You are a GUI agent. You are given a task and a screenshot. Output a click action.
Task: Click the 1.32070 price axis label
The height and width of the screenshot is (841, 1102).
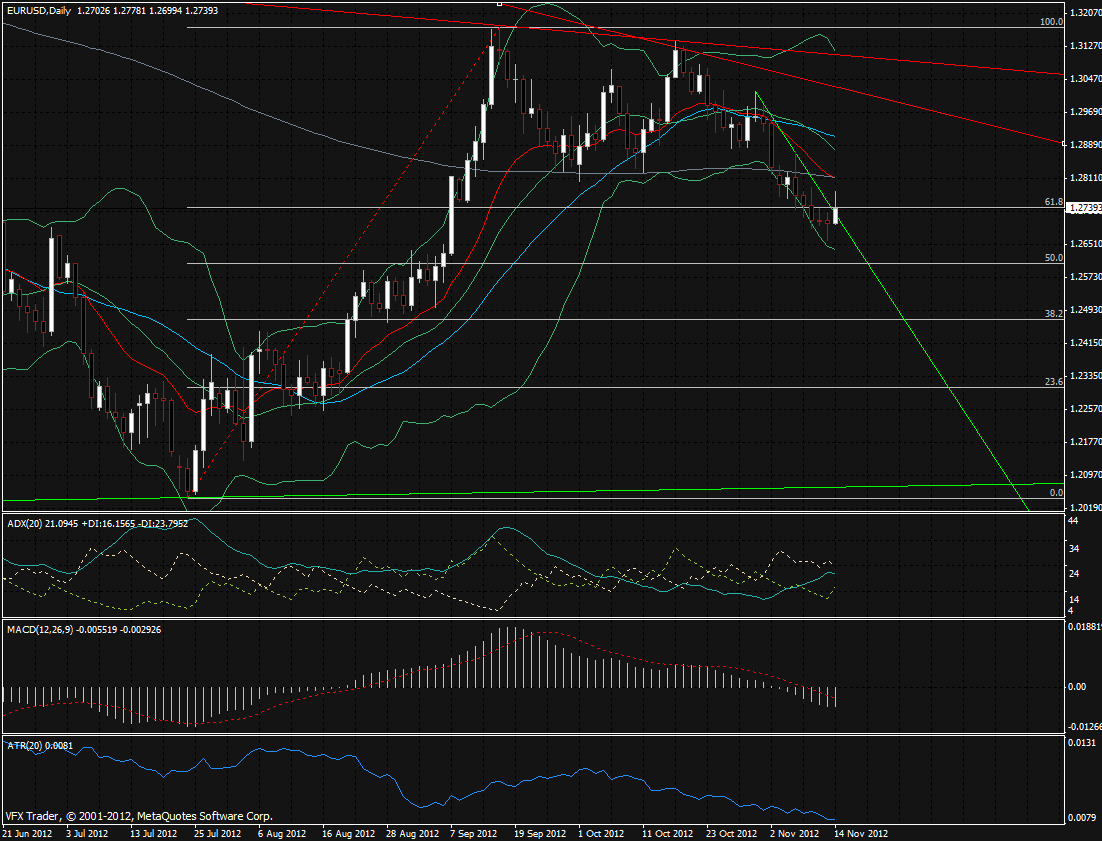[1083, 13]
